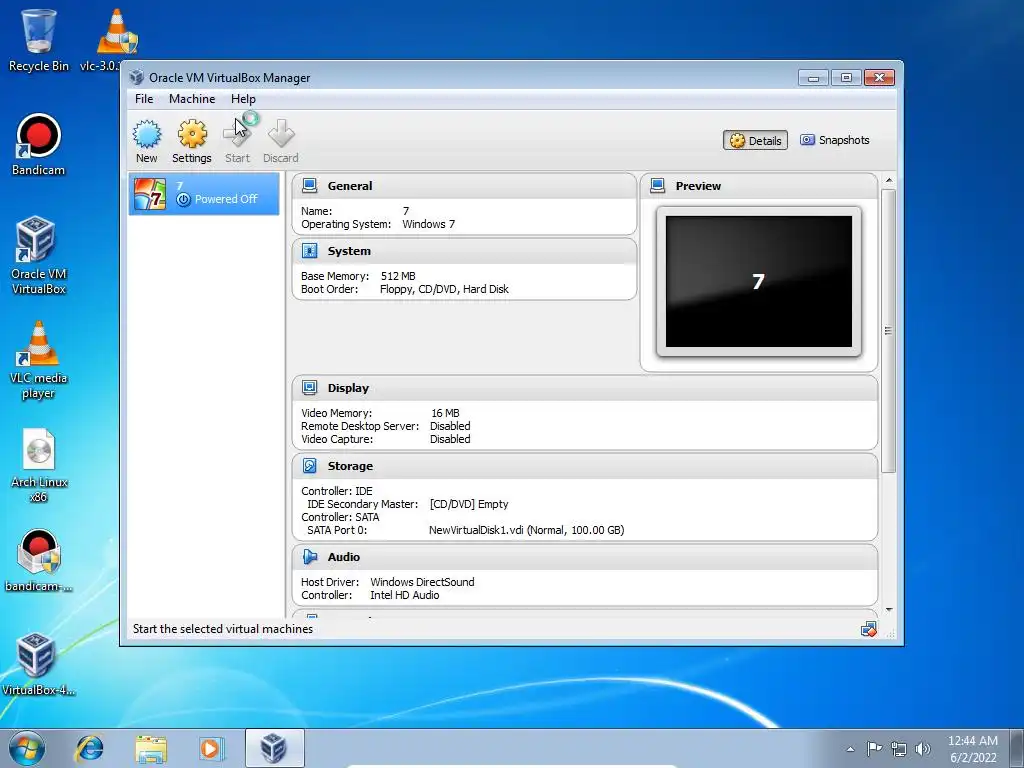Click NewVirtualDisk1.vdi storage entry
This screenshot has height=768, width=1024.
[x=526, y=530]
